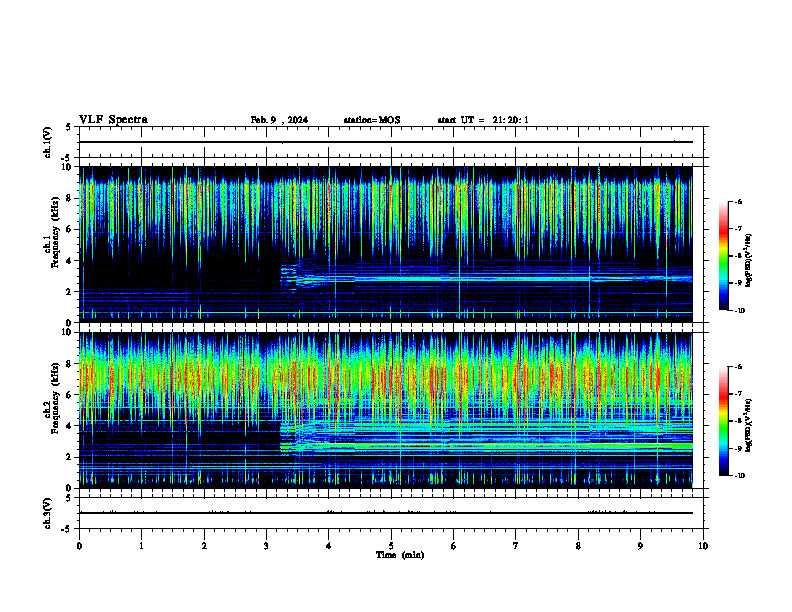Click the "1" tick on the time axis
Image resolution: width=792 pixels, height=612 pixels.
(x=141, y=546)
